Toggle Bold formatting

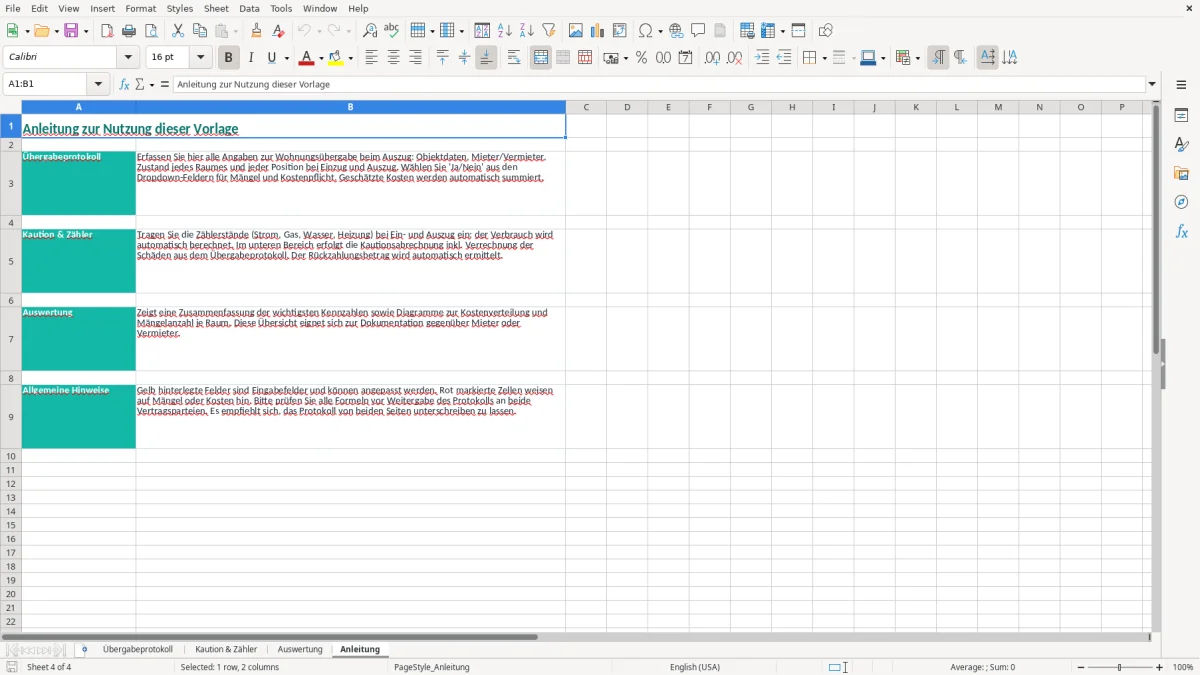(x=228, y=58)
